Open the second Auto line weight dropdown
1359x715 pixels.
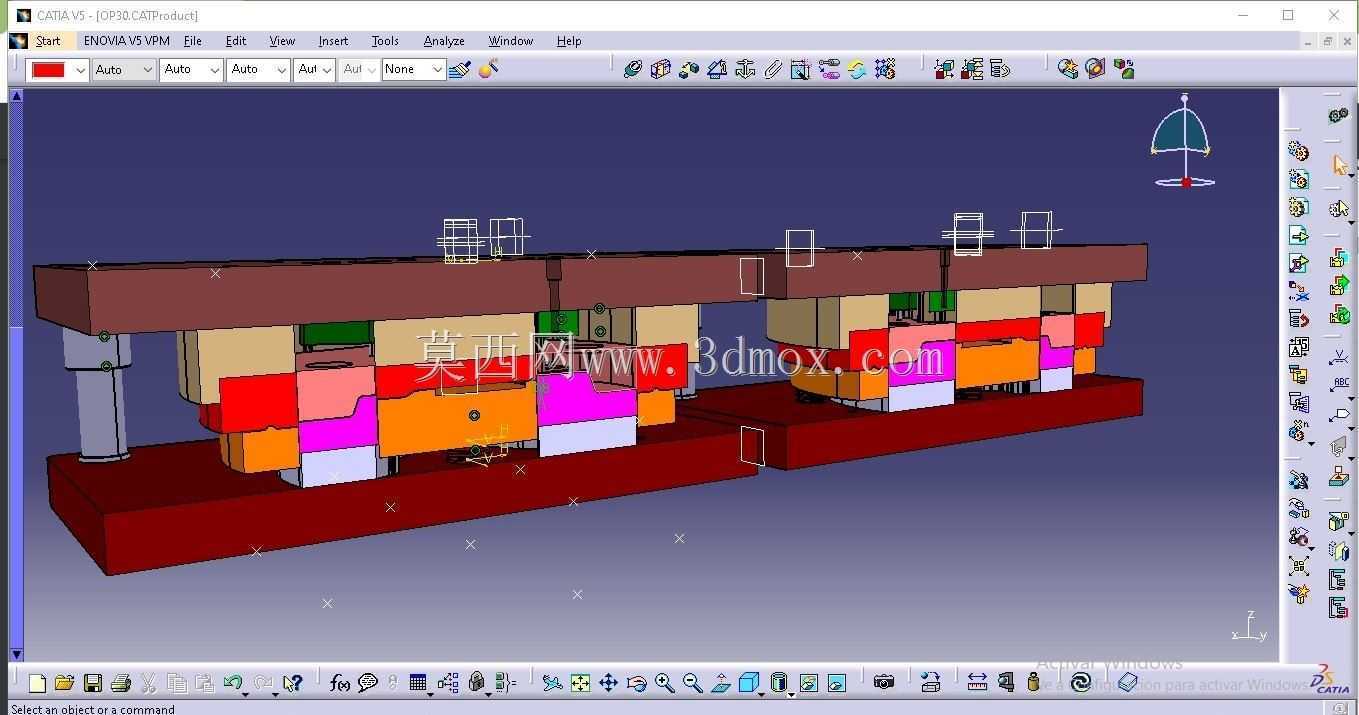click(215, 70)
